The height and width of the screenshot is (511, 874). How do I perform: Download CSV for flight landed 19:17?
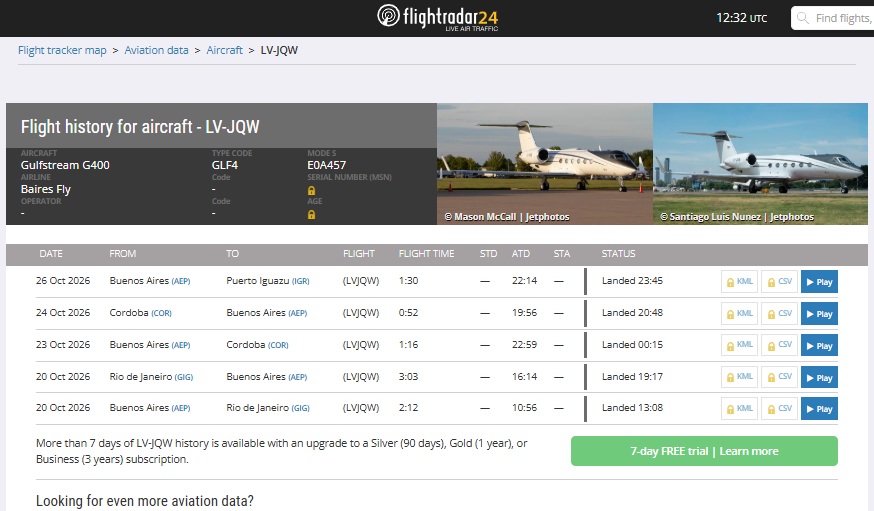[780, 377]
